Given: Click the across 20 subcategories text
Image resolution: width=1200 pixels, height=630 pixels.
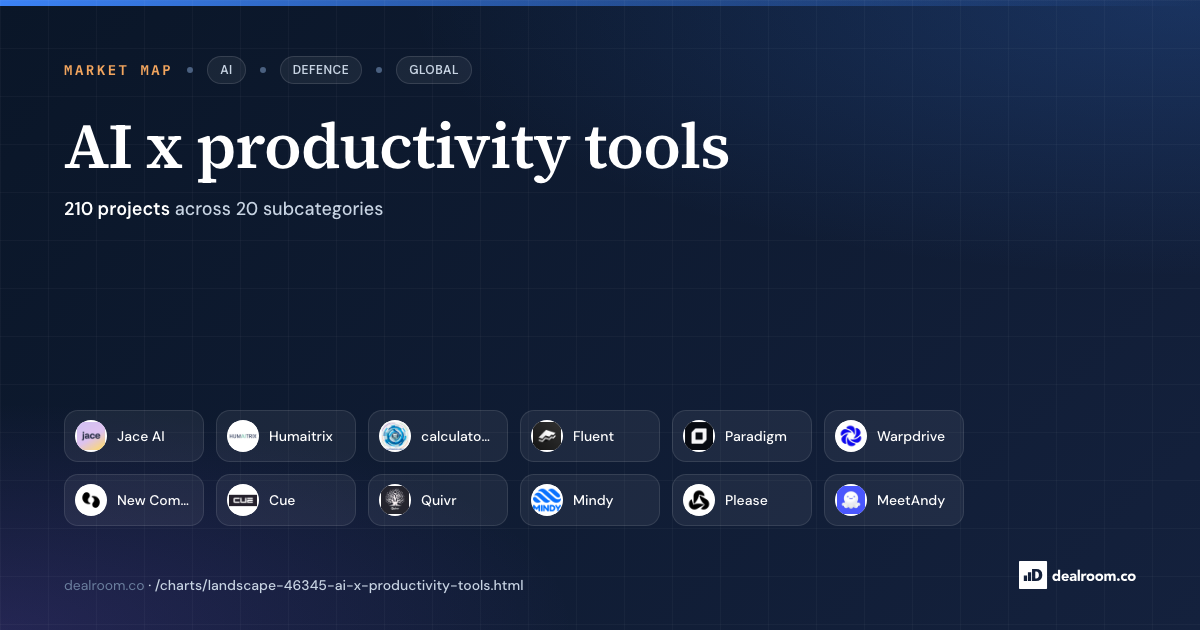Looking at the screenshot, I should [x=279, y=210].
